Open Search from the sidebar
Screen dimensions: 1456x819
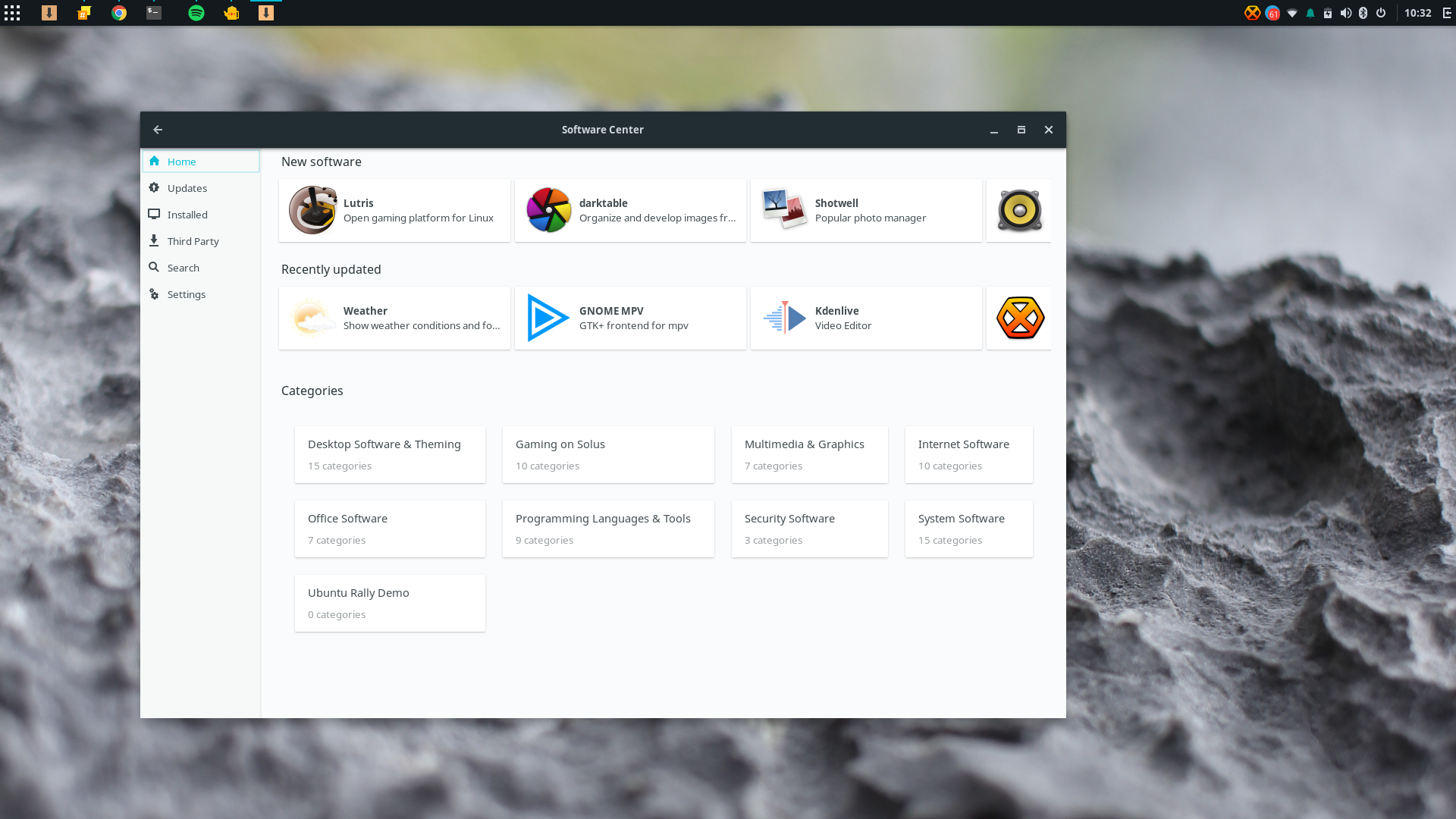tap(201, 268)
